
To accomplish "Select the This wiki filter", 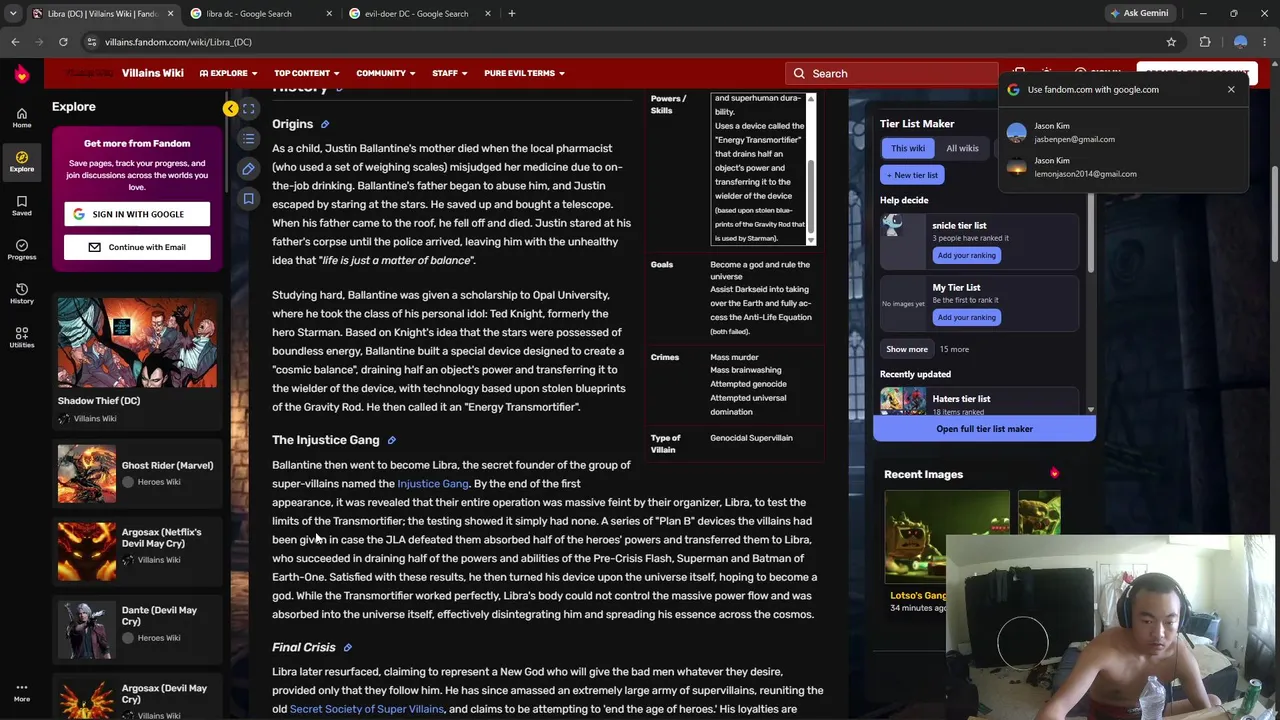I will tap(908, 148).
